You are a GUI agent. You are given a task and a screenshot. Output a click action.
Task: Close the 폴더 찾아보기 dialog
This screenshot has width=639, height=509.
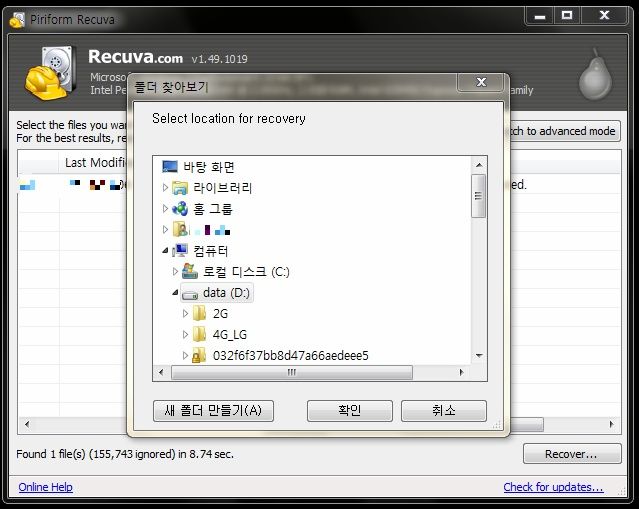481,82
